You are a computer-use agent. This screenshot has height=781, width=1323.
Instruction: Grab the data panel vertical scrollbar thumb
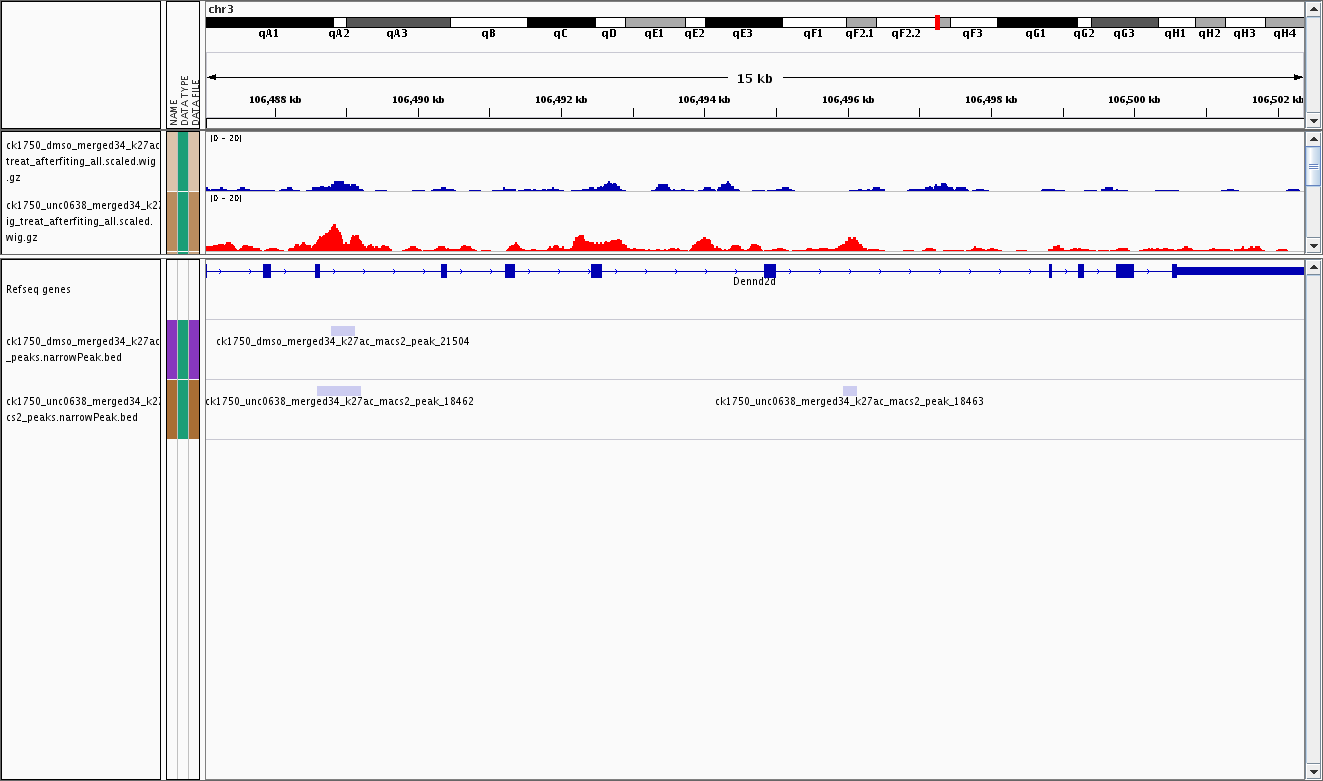tap(1314, 166)
